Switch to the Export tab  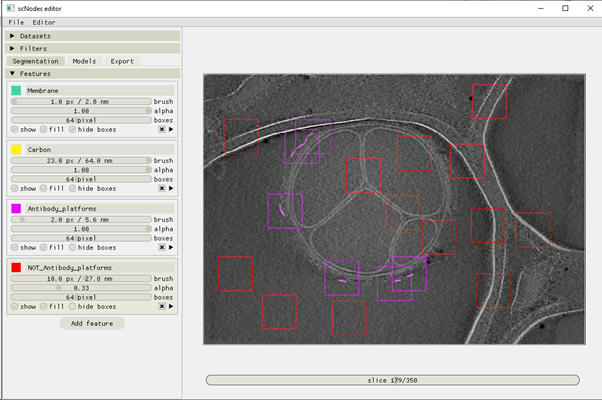(122, 61)
